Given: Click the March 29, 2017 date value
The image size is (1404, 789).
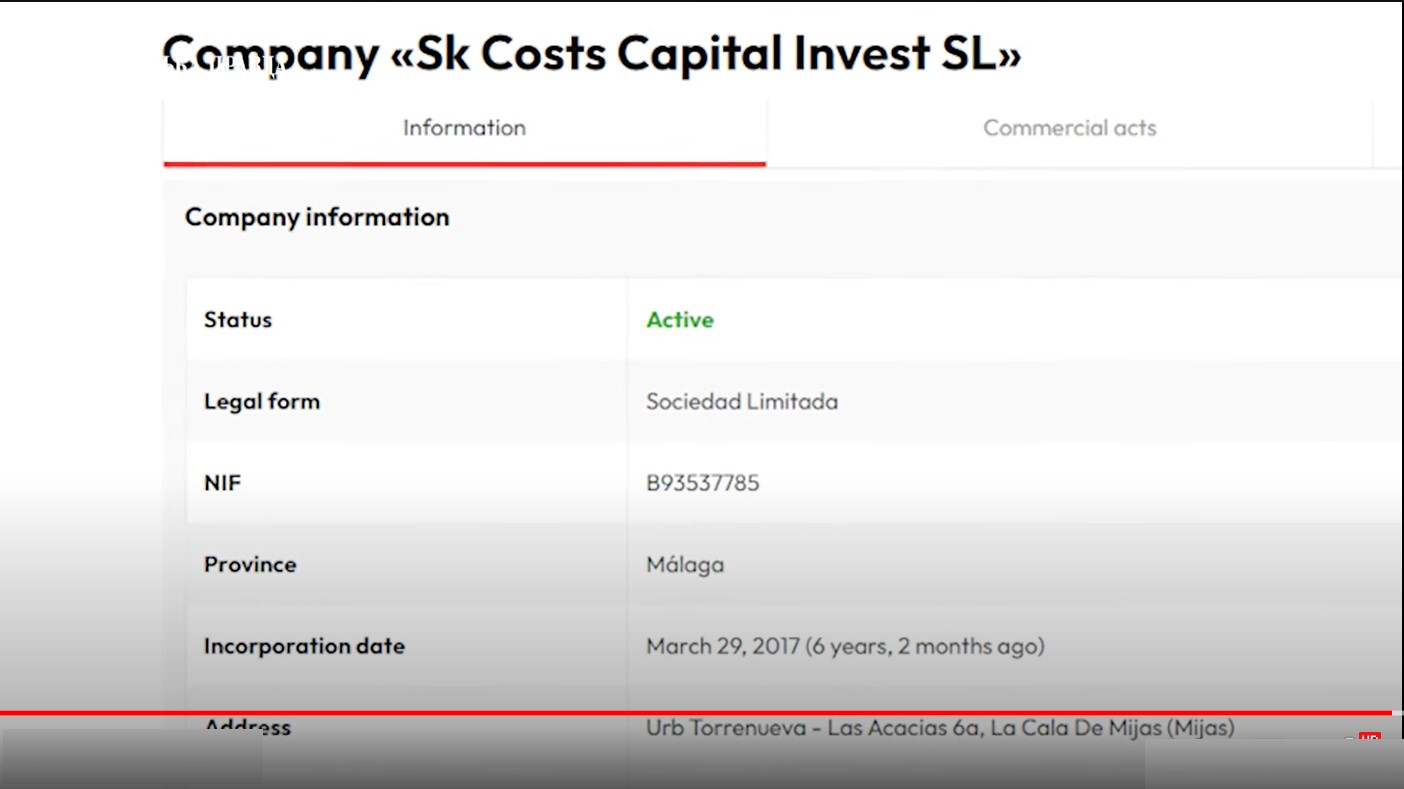Looking at the screenshot, I should click(x=845, y=646).
